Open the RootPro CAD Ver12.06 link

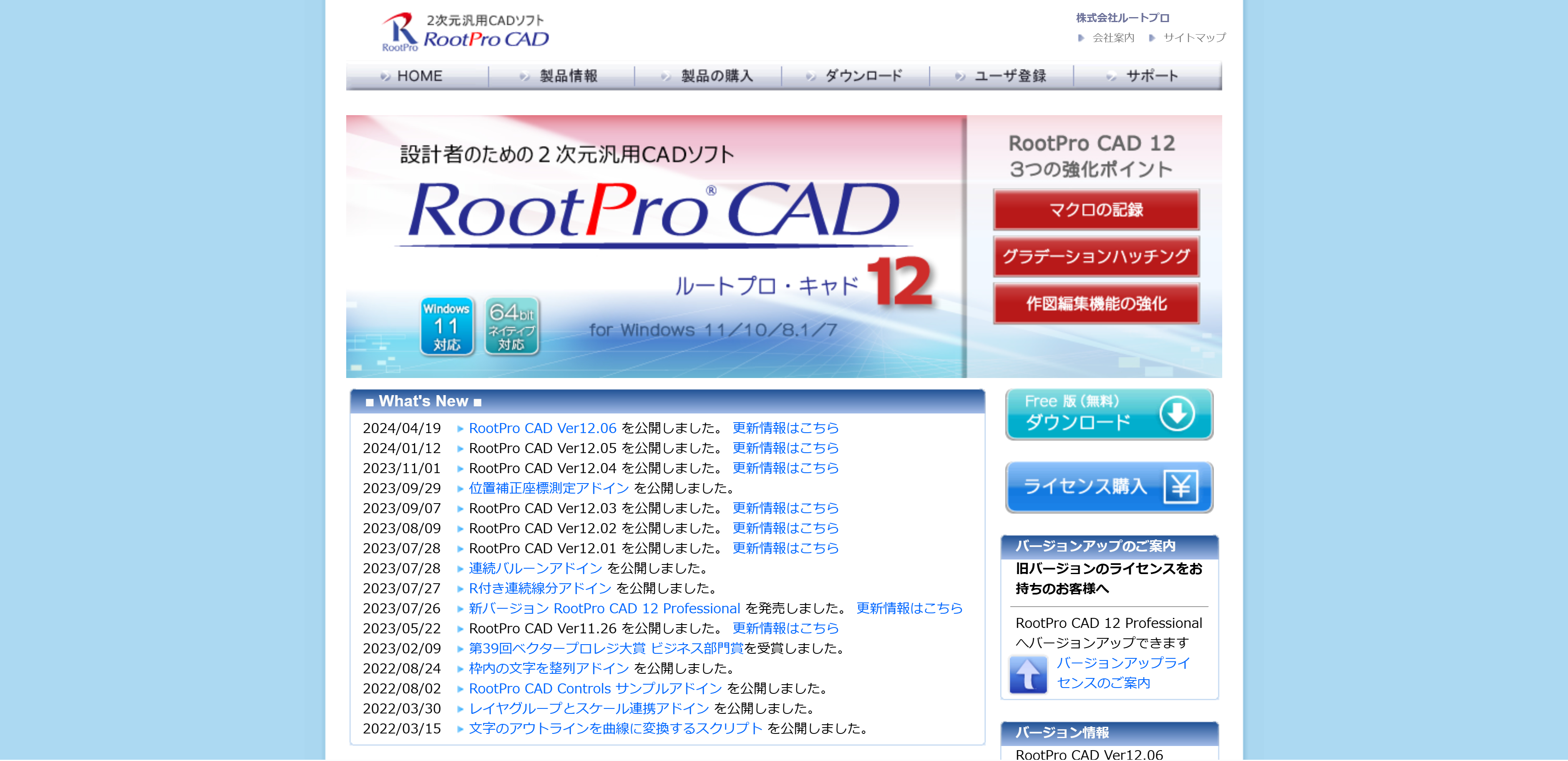542,428
